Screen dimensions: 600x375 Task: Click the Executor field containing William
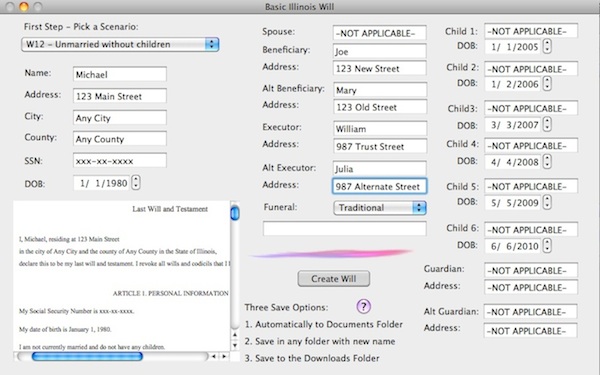[x=380, y=129]
